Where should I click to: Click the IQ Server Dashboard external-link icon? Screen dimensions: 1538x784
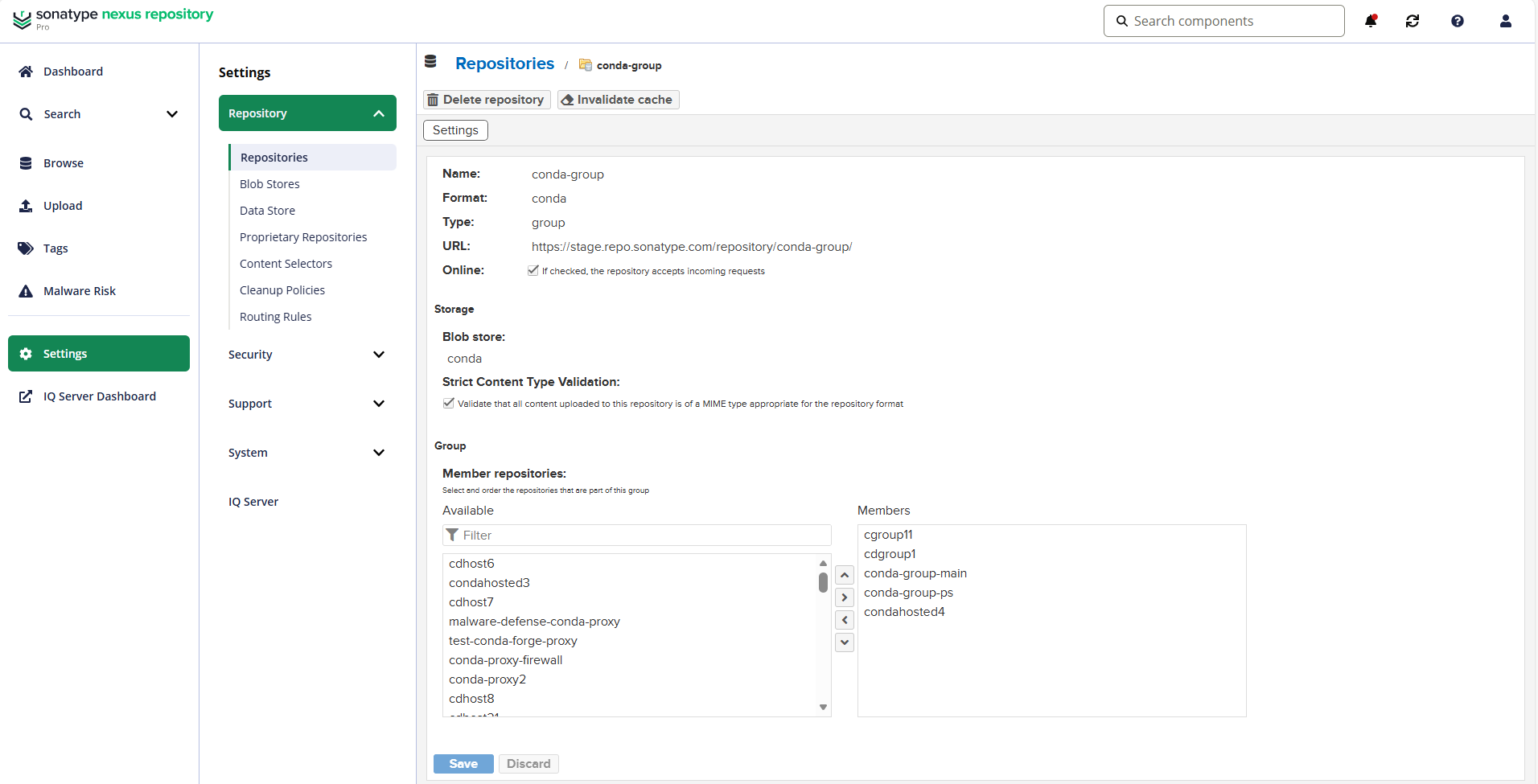[26, 396]
